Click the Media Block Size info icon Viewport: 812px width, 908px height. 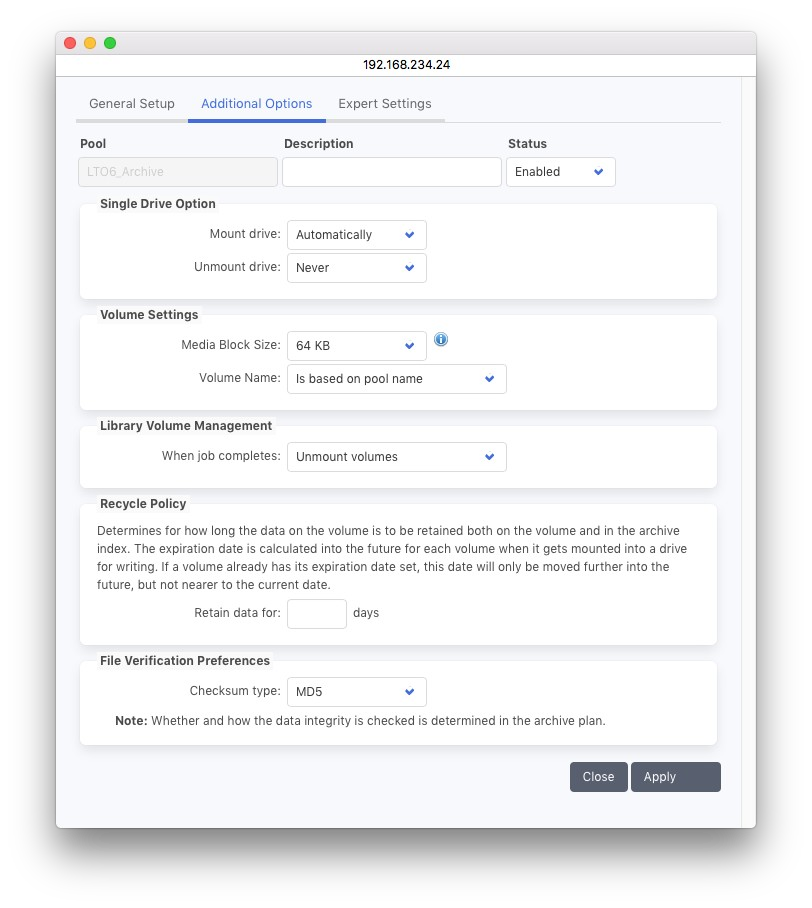click(x=441, y=340)
